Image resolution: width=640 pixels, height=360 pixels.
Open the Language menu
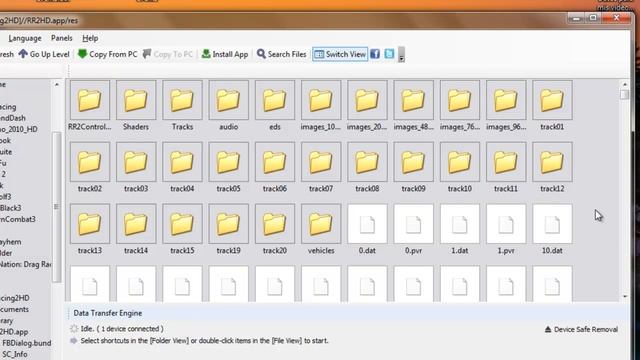coord(25,38)
